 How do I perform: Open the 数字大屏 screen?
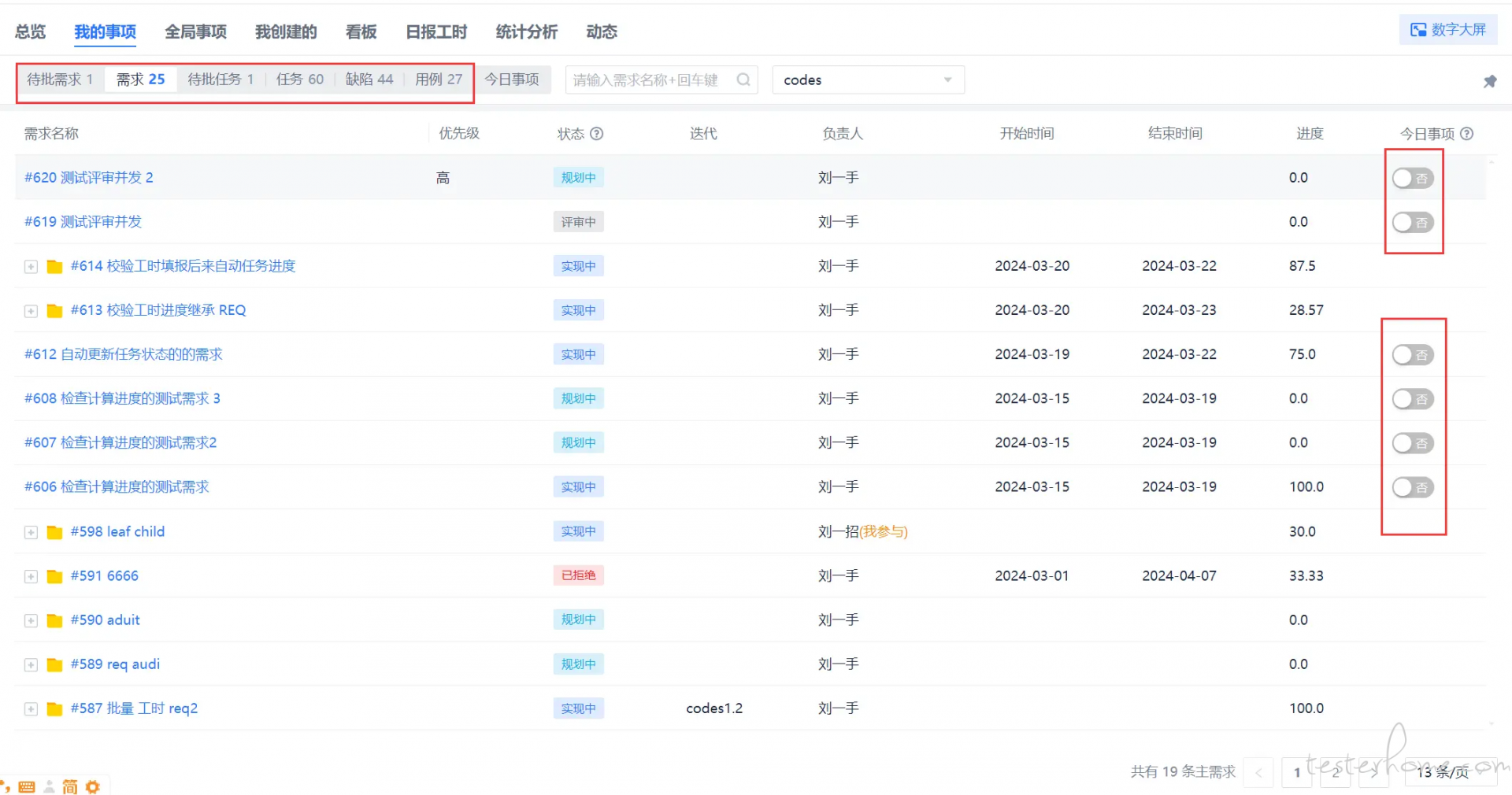[1447, 28]
